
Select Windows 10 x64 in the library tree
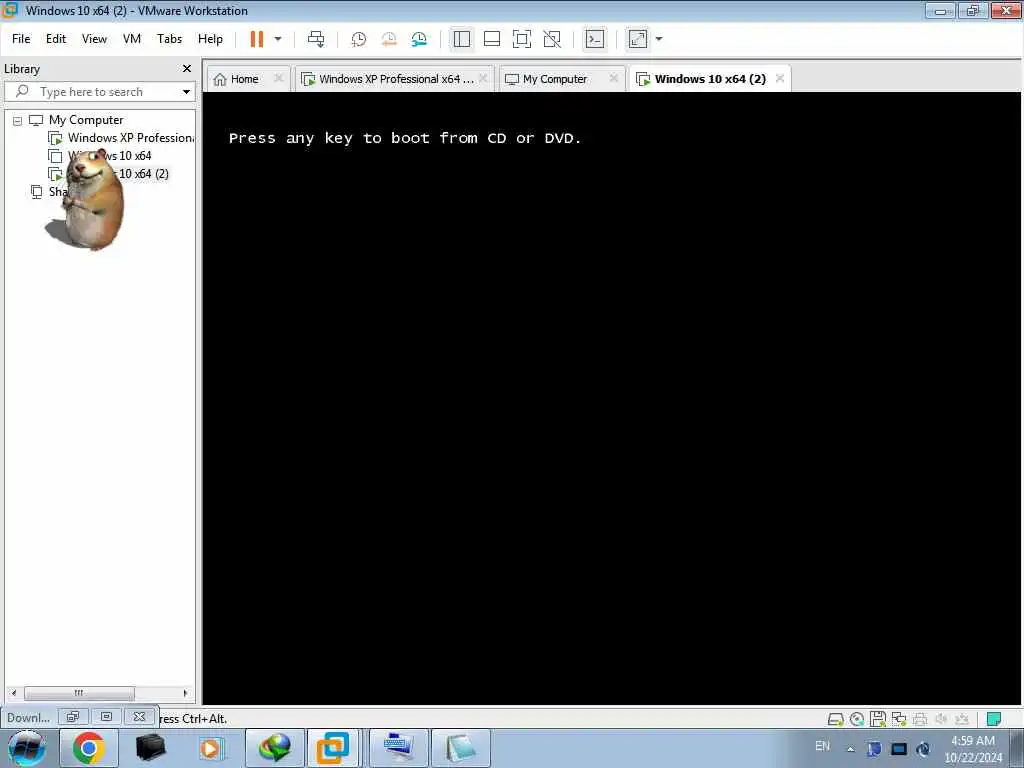point(109,156)
